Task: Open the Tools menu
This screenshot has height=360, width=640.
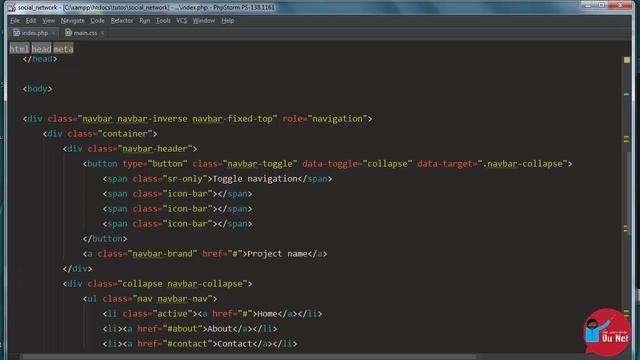Action: (163, 20)
